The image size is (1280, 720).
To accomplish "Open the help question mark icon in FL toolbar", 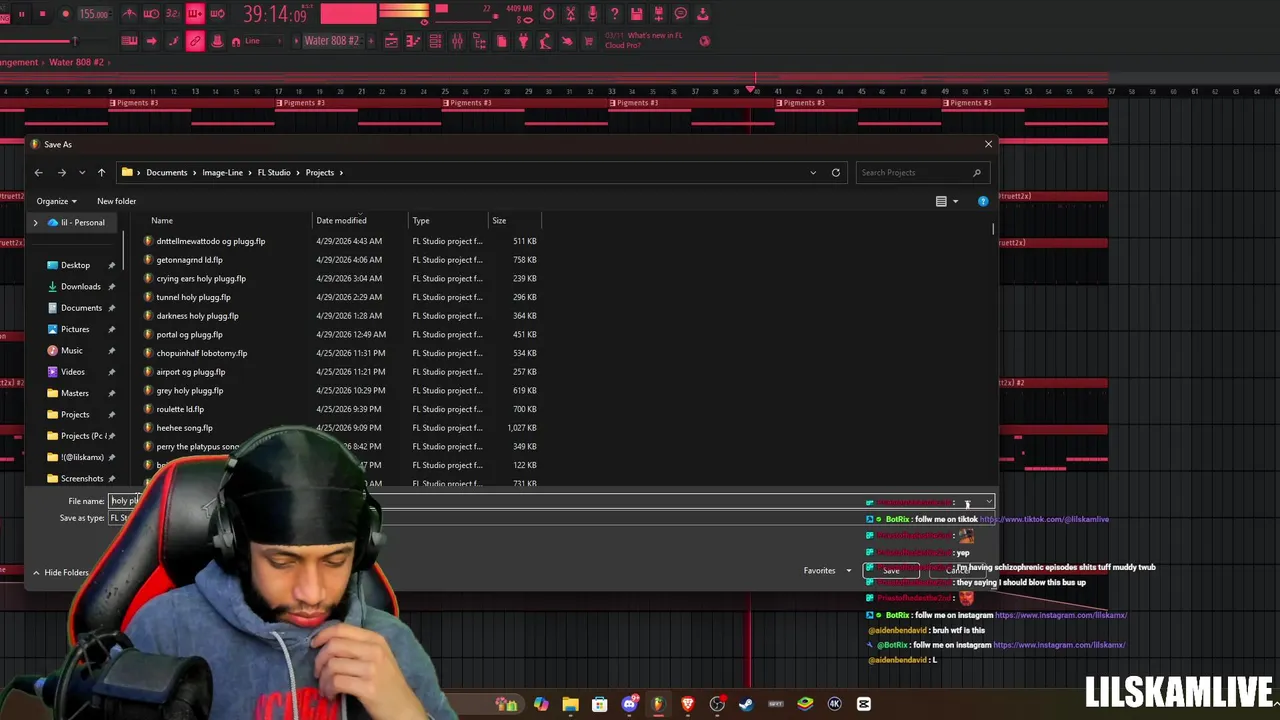I will pos(614,14).
